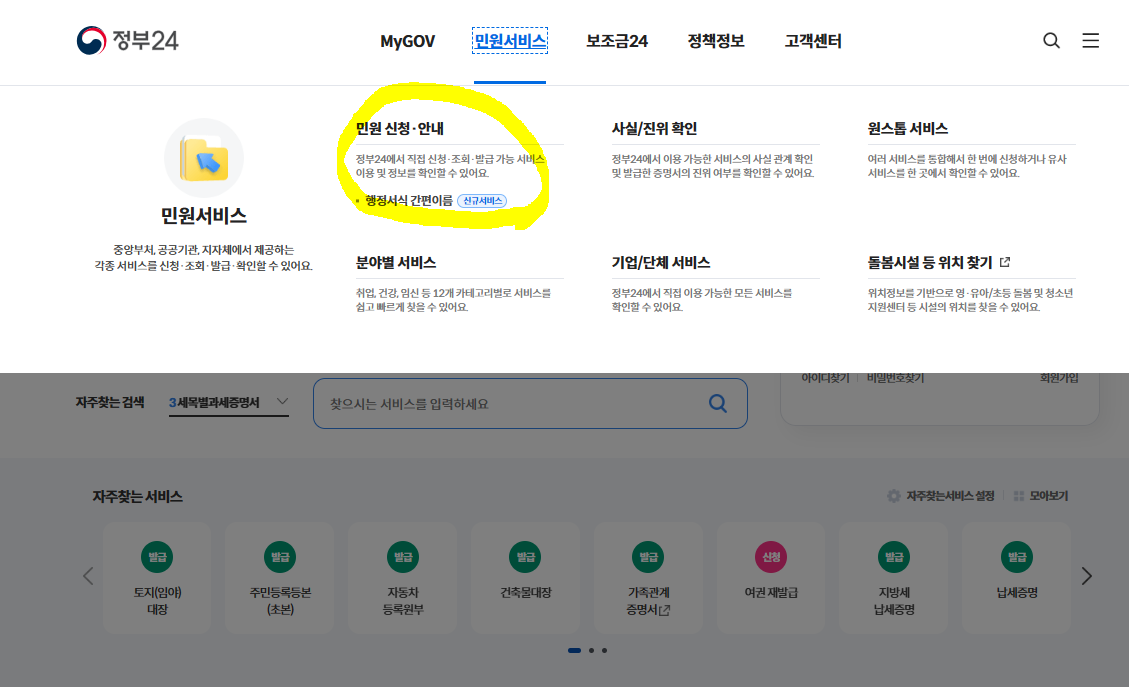This screenshot has width=1129, height=687.
Task: Open the hamburger full menu icon
Action: 1091,40
